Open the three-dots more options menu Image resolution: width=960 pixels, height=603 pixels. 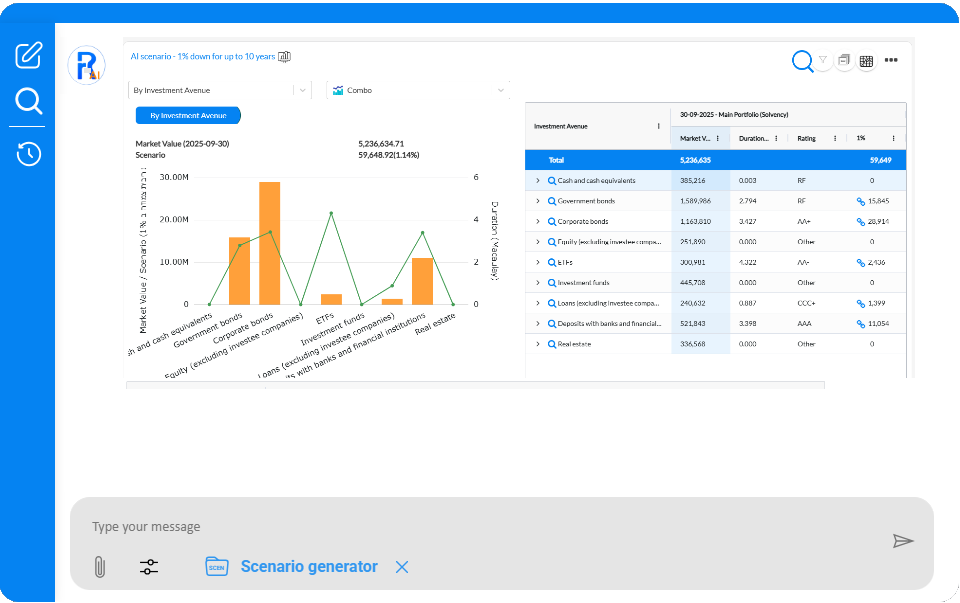click(x=891, y=61)
